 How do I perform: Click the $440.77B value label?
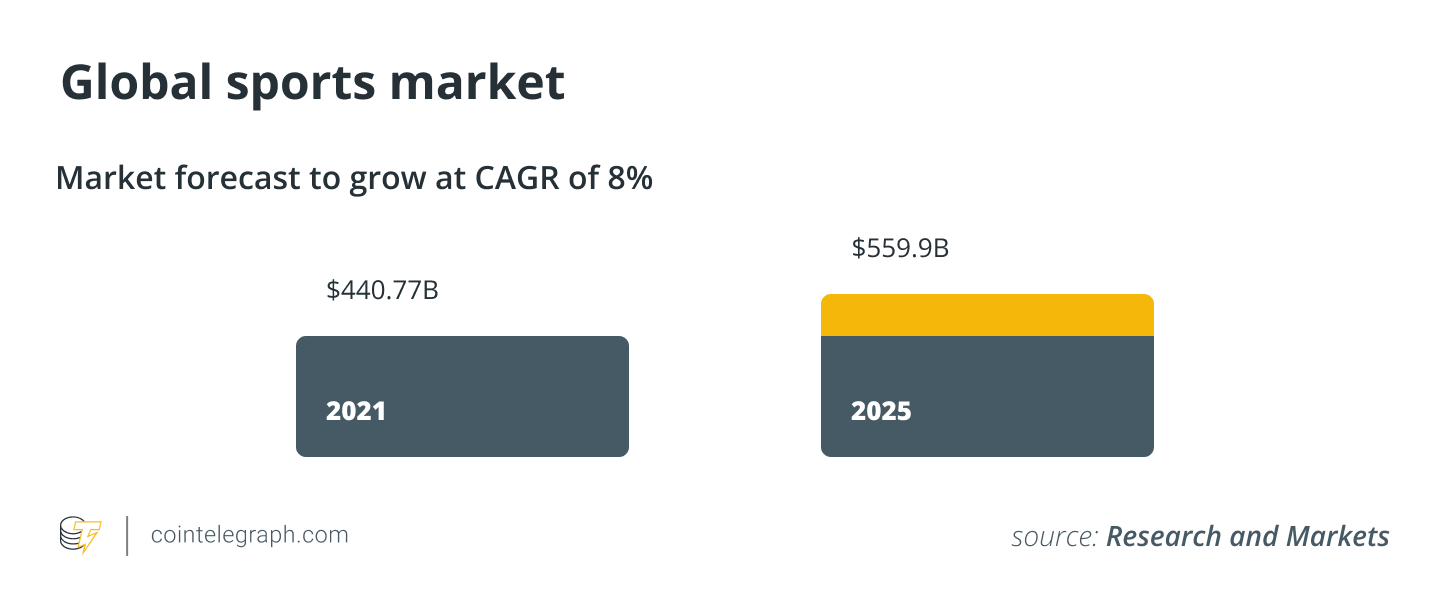(x=382, y=291)
